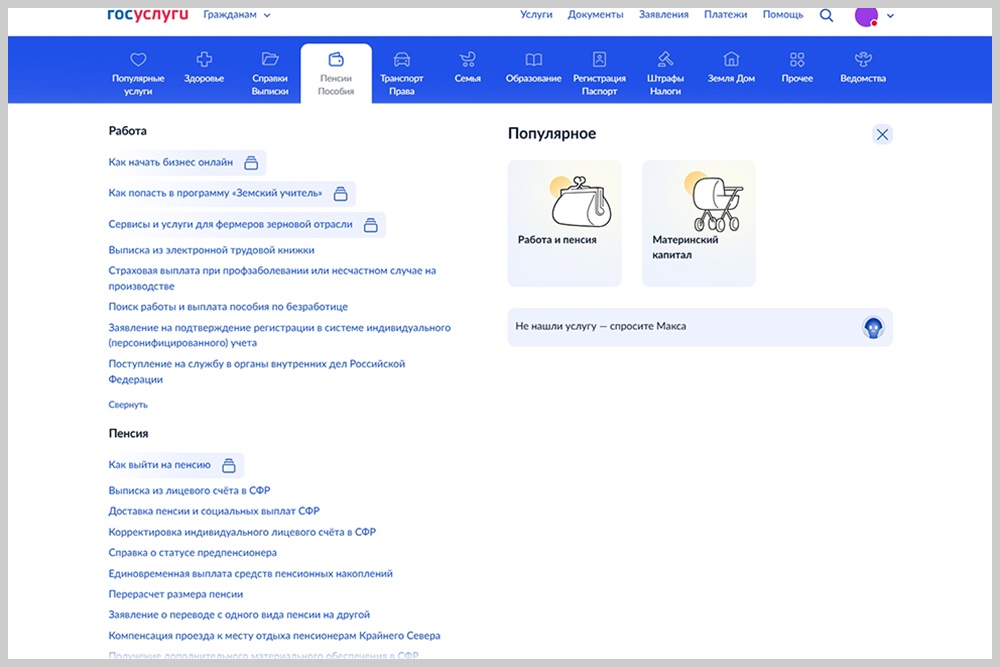This screenshot has width=1000, height=667.
Task: Click the icon beside Как выйти на пенсию
Action: point(229,465)
